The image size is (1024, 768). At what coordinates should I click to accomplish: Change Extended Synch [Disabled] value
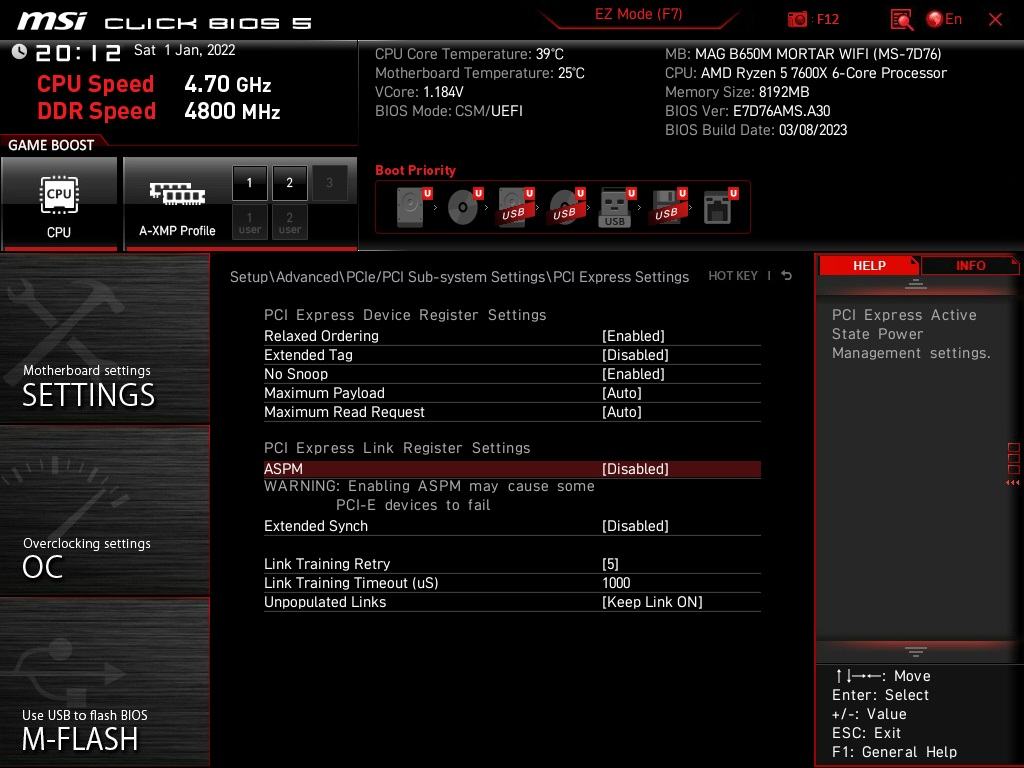point(635,526)
